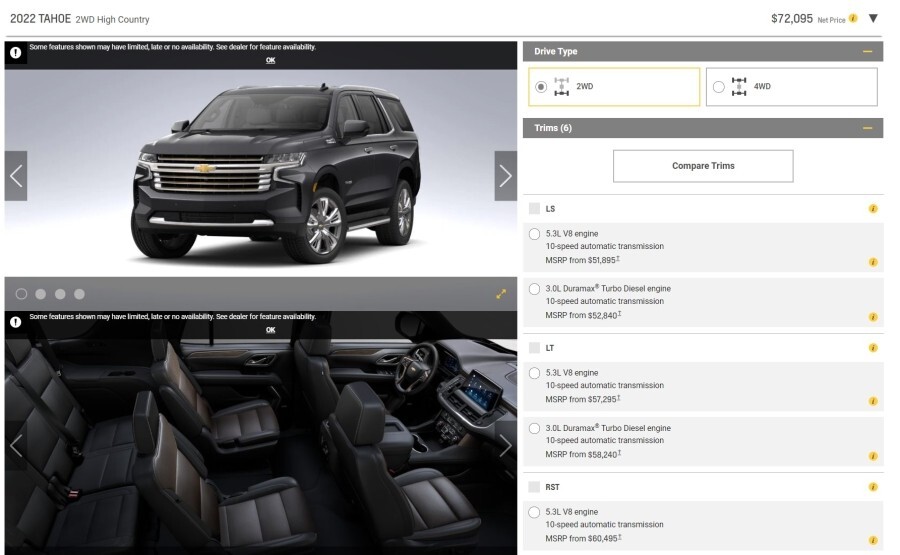Show next exterior photo with right arrow

(505, 176)
